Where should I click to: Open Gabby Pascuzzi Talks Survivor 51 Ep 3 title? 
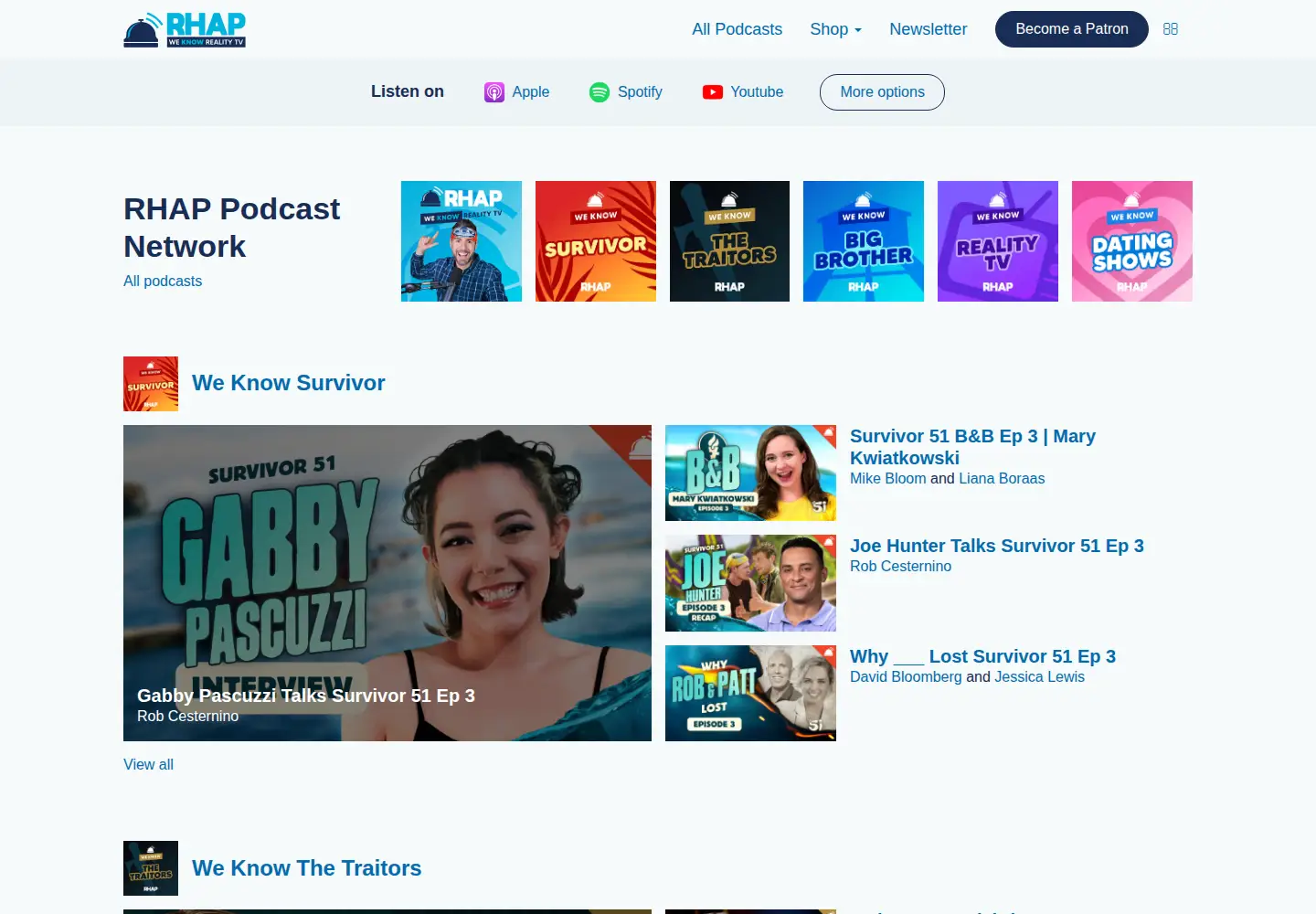[x=306, y=696]
